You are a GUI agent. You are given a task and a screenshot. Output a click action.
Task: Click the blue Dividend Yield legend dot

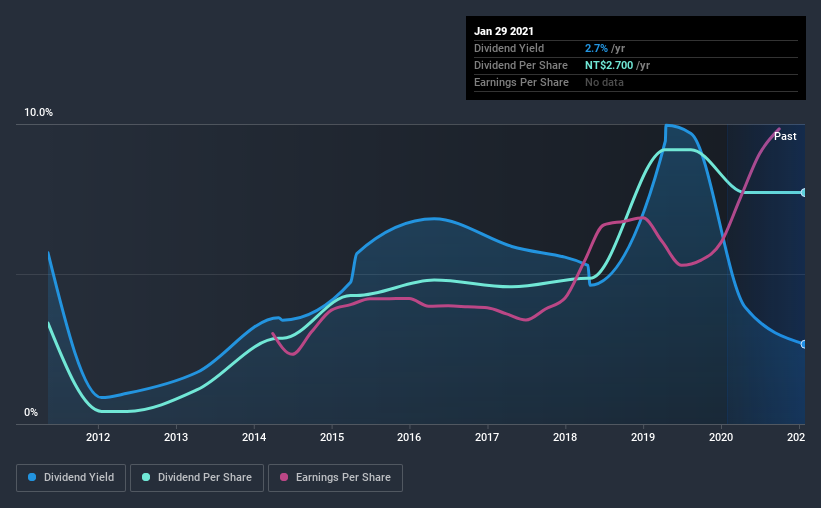click(32, 477)
